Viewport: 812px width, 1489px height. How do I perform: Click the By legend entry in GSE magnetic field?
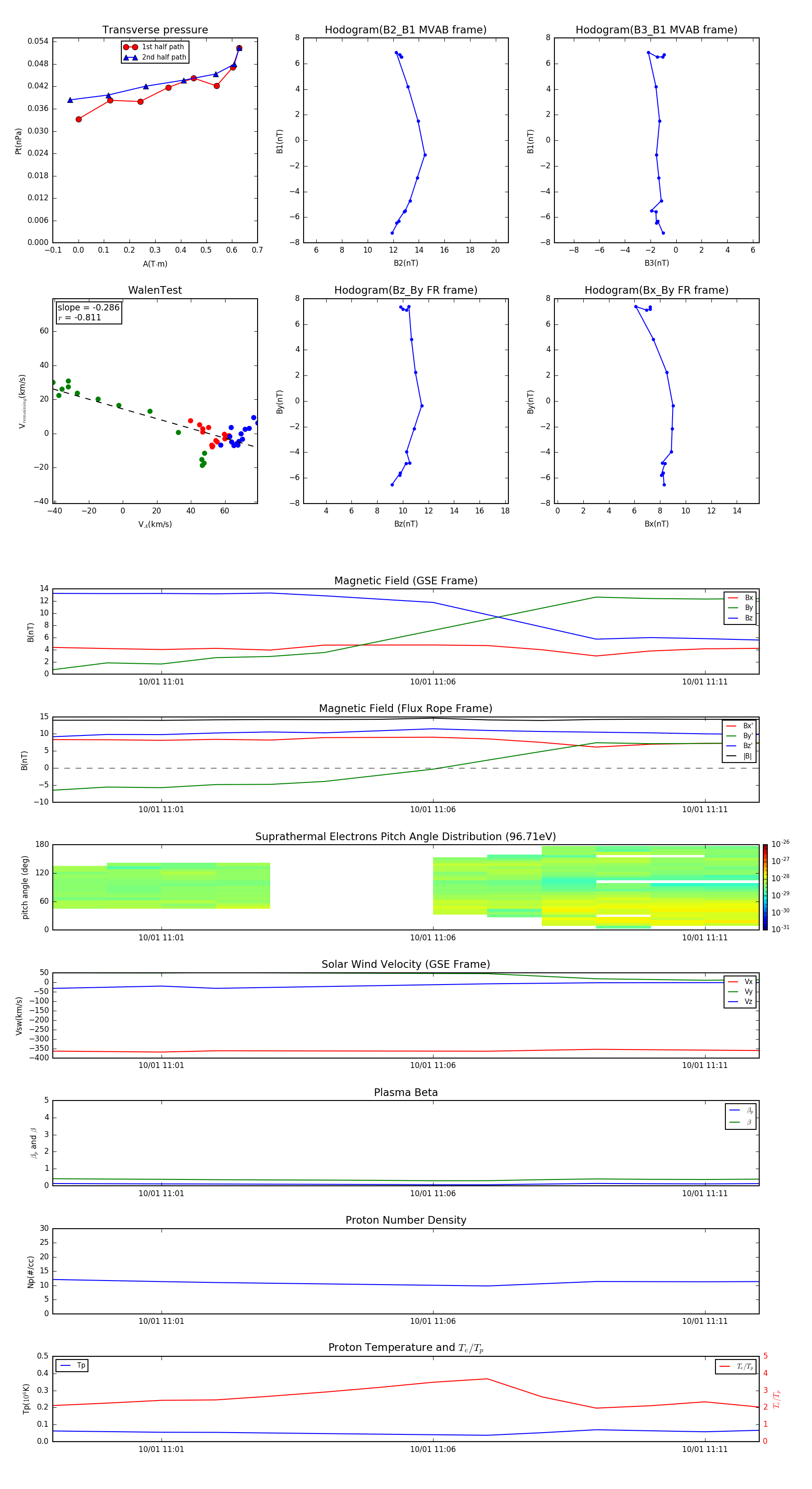tap(740, 607)
